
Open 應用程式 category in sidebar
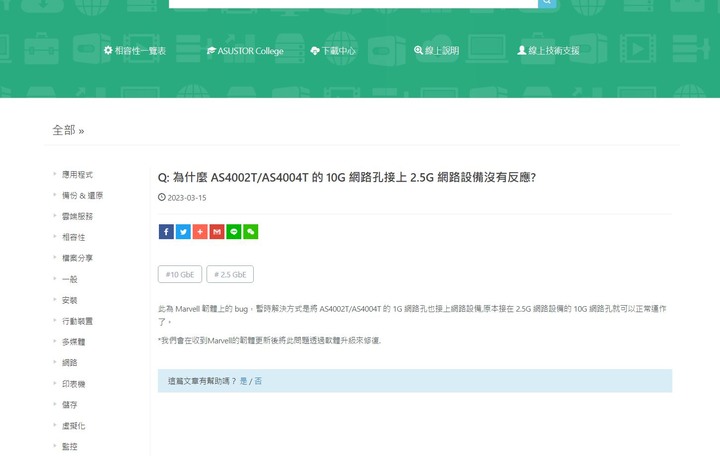click(x=77, y=175)
